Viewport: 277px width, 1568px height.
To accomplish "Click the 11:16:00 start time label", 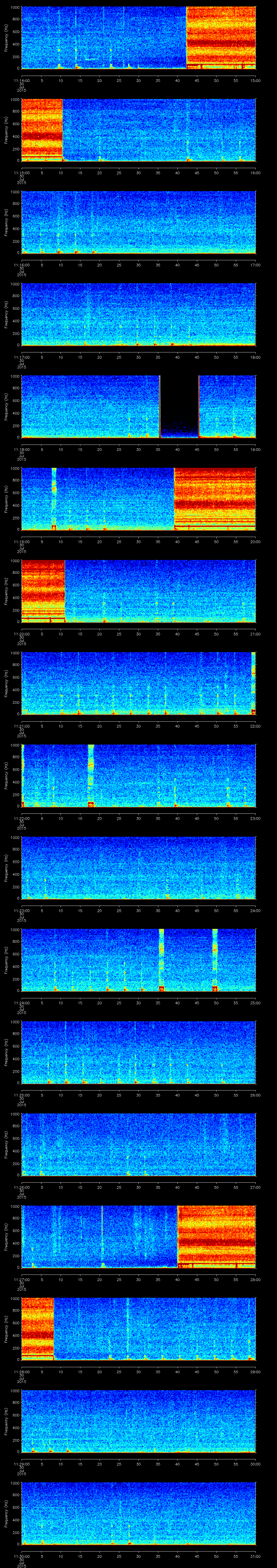I will pyautogui.click(x=21, y=265).
